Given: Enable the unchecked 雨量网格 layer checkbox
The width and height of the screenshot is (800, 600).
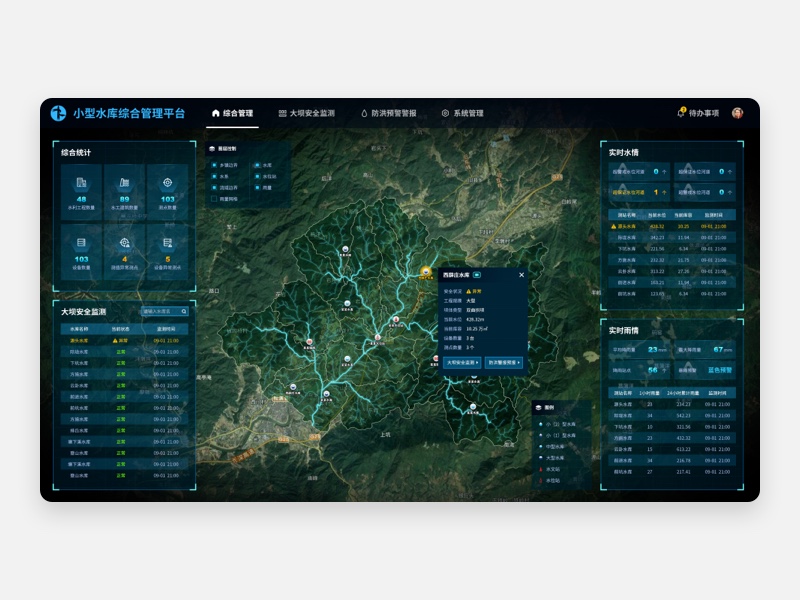Looking at the screenshot, I should (x=214, y=199).
